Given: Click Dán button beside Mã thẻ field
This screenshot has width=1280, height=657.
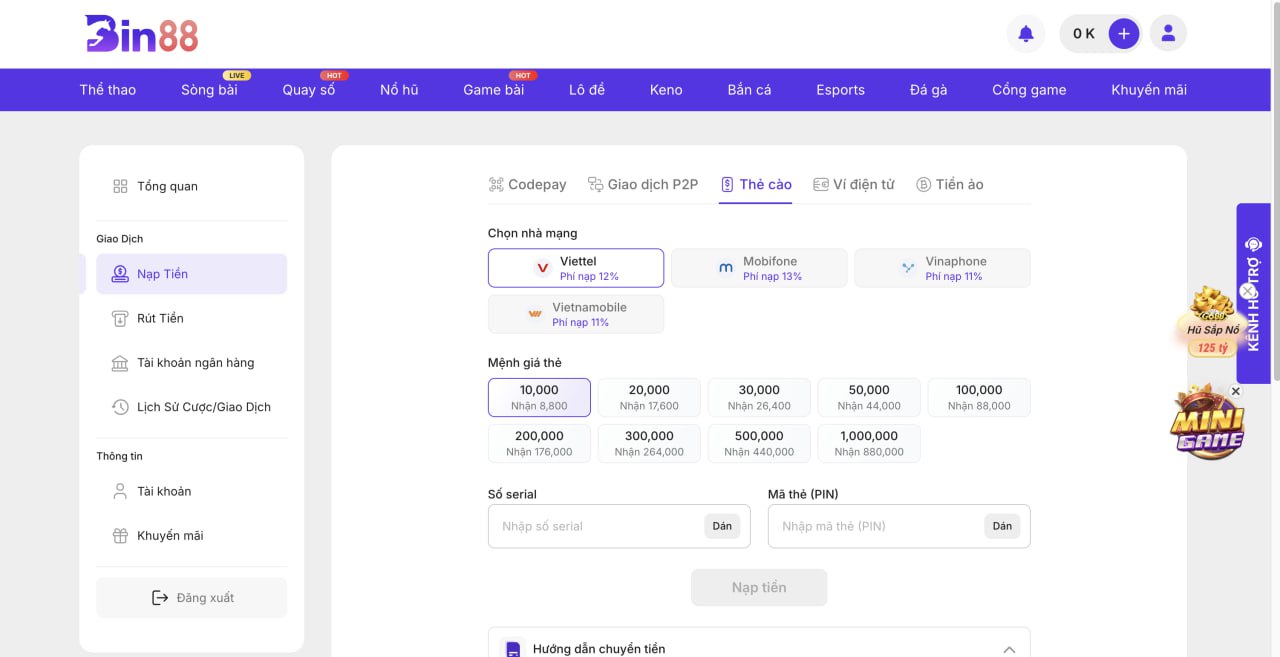Looking at the screenshot, I should [1002, 526].
